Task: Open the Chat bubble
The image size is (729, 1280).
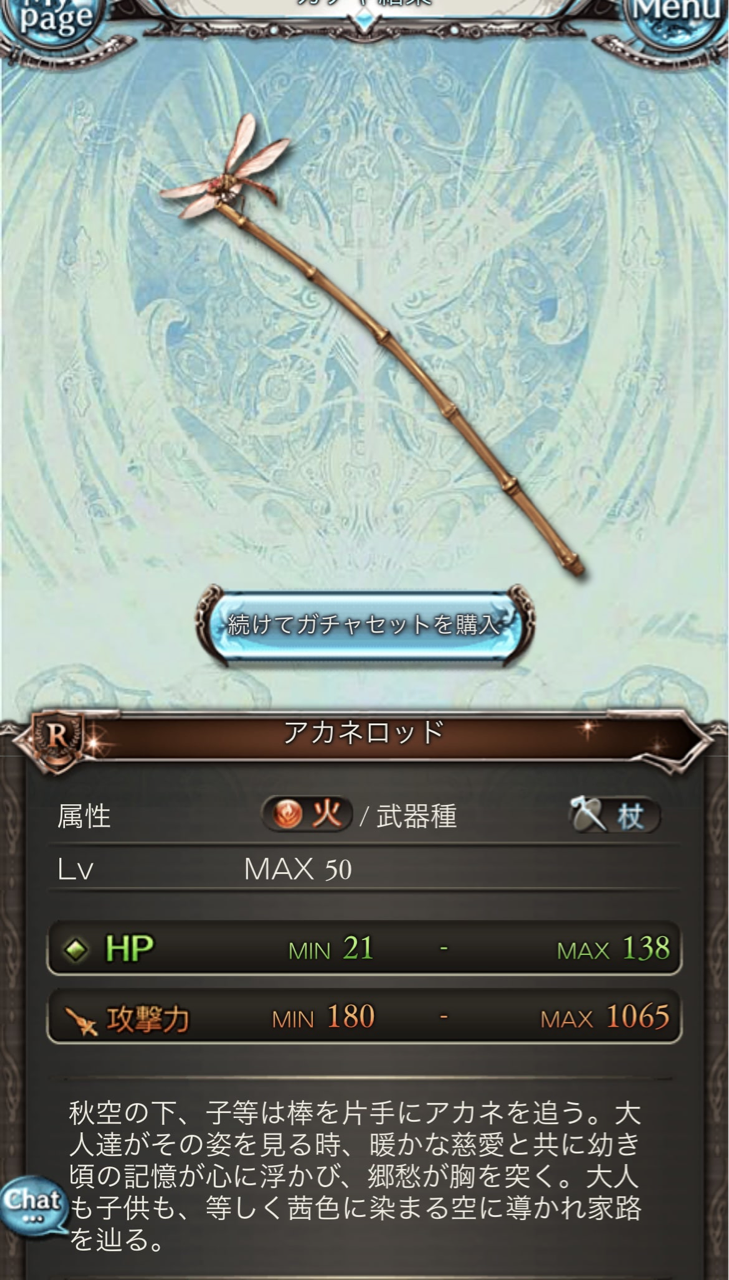Action: point(33,1206)
